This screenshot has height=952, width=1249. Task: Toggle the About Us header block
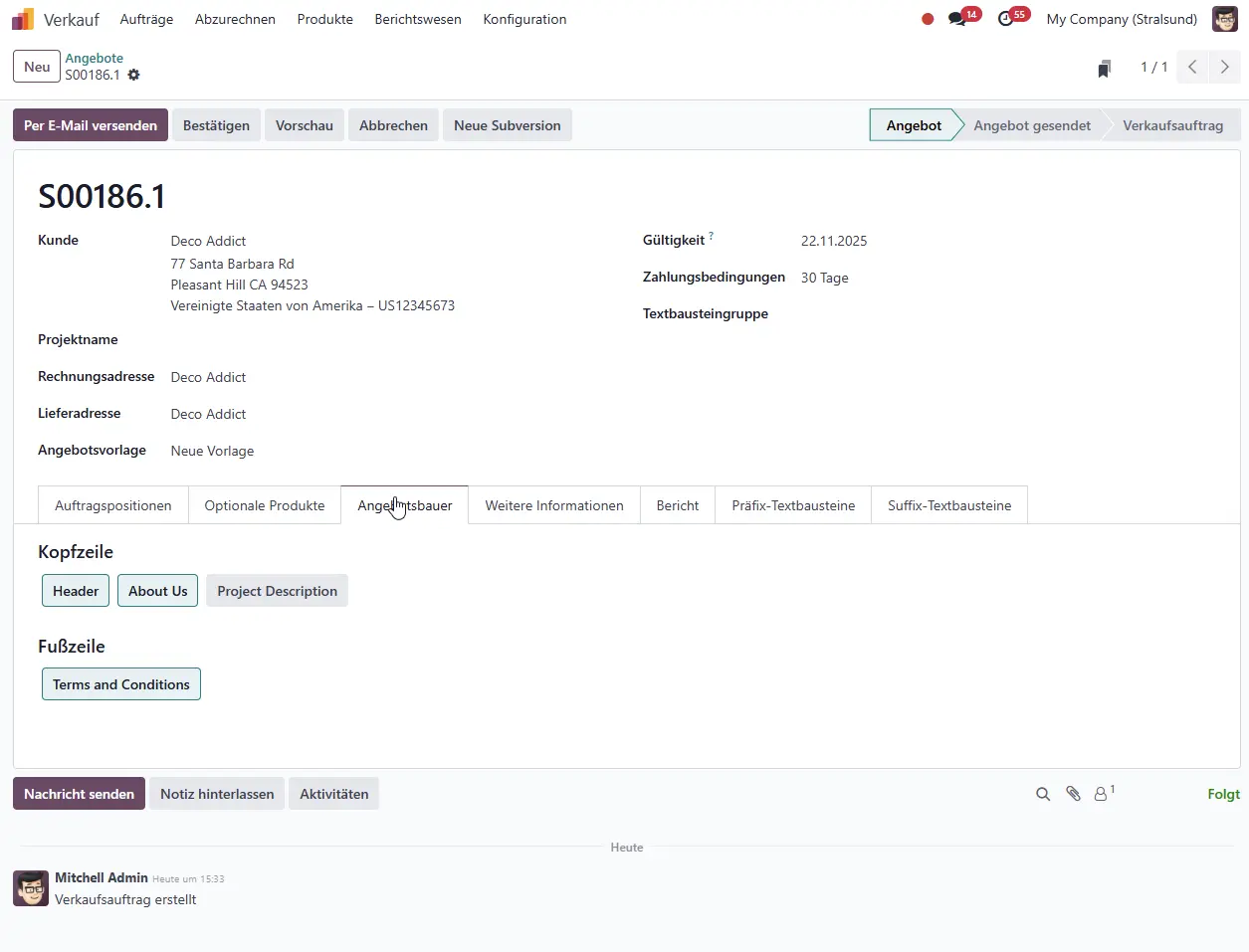pos(157,591)
